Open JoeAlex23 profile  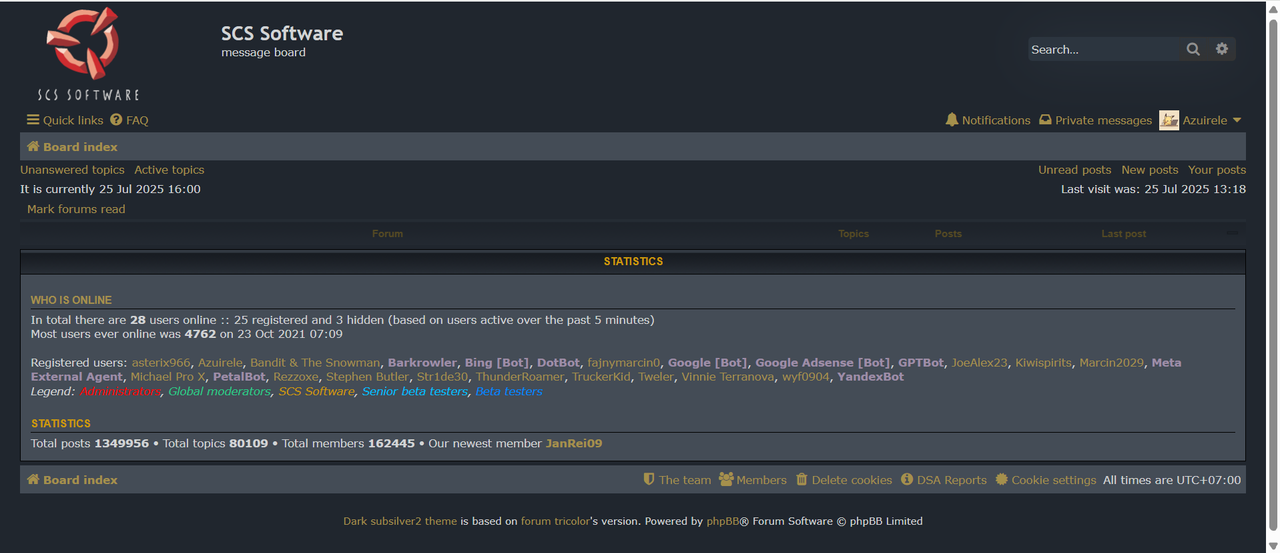pyautogui.click(x=979, y=363)
